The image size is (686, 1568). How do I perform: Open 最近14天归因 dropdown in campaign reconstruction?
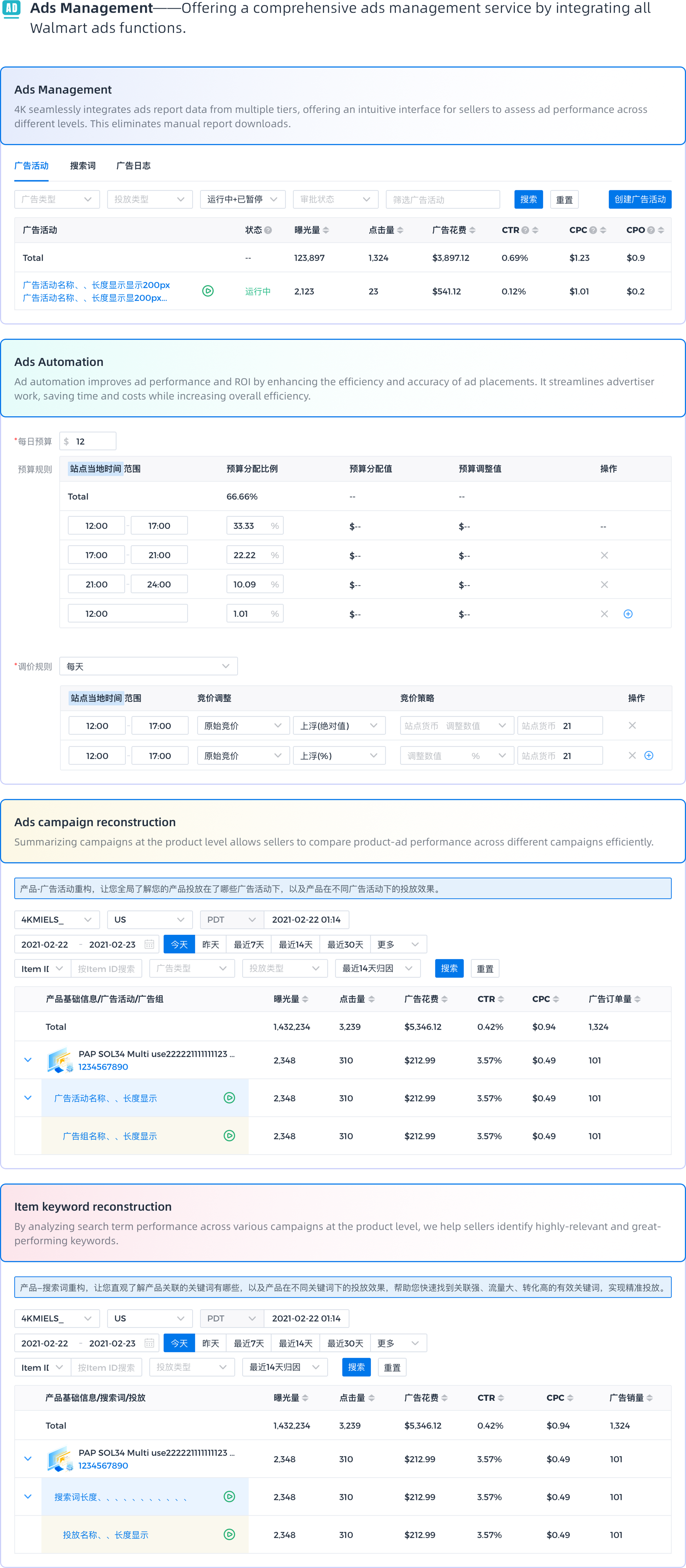[x=377, y=968]
